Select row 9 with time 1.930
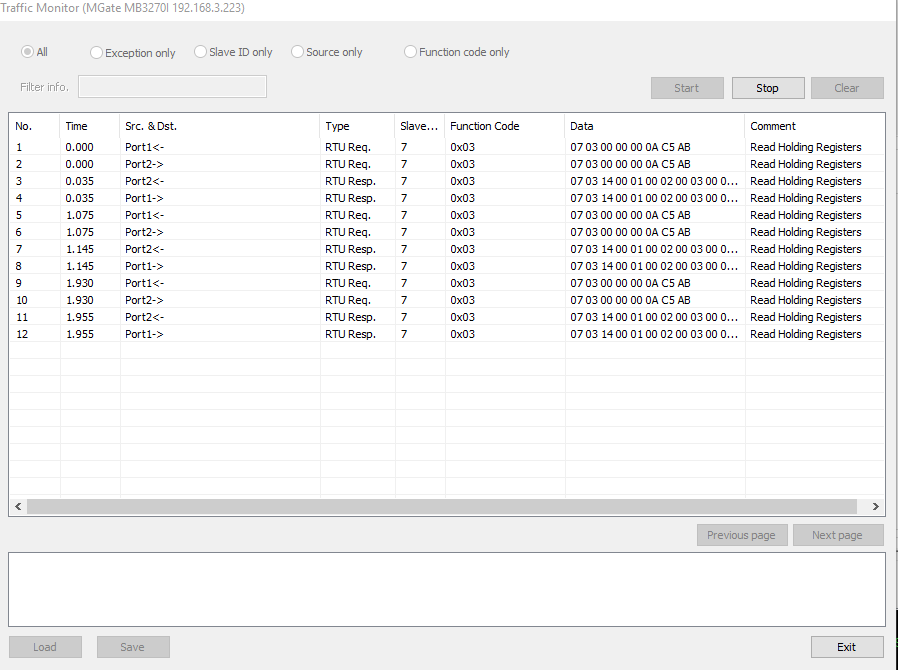Image resolution: width=898 pixels, height=670 pixels. pyautogui.click(x=447, y=283)
